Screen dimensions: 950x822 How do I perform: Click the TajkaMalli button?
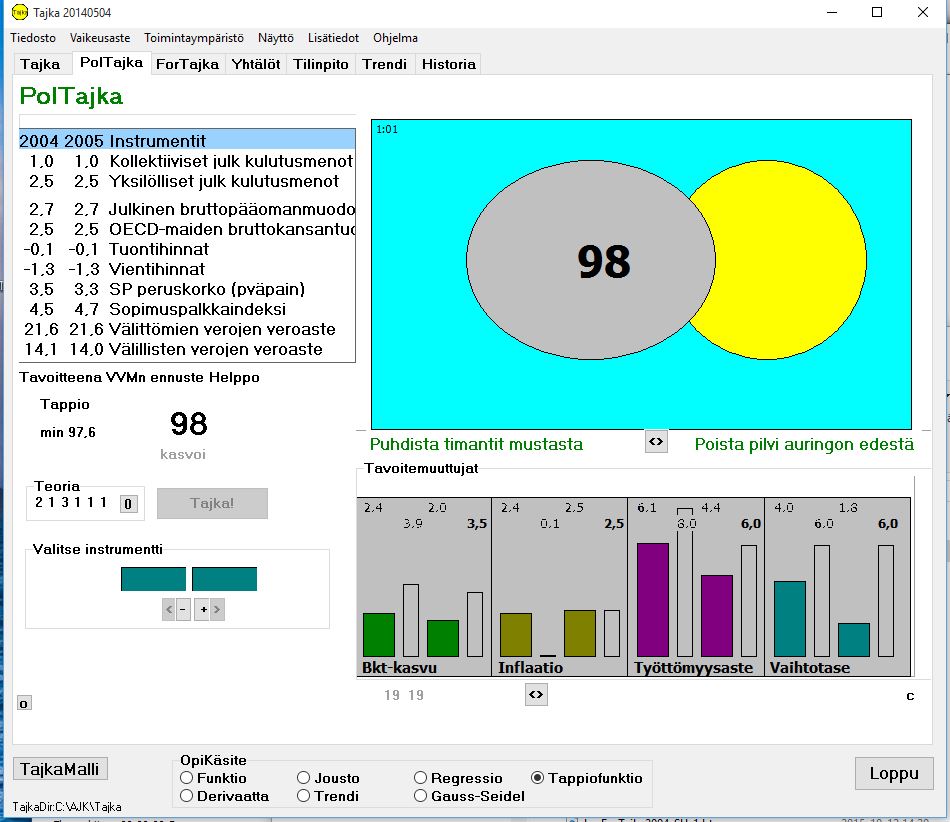tap(60, 769)
